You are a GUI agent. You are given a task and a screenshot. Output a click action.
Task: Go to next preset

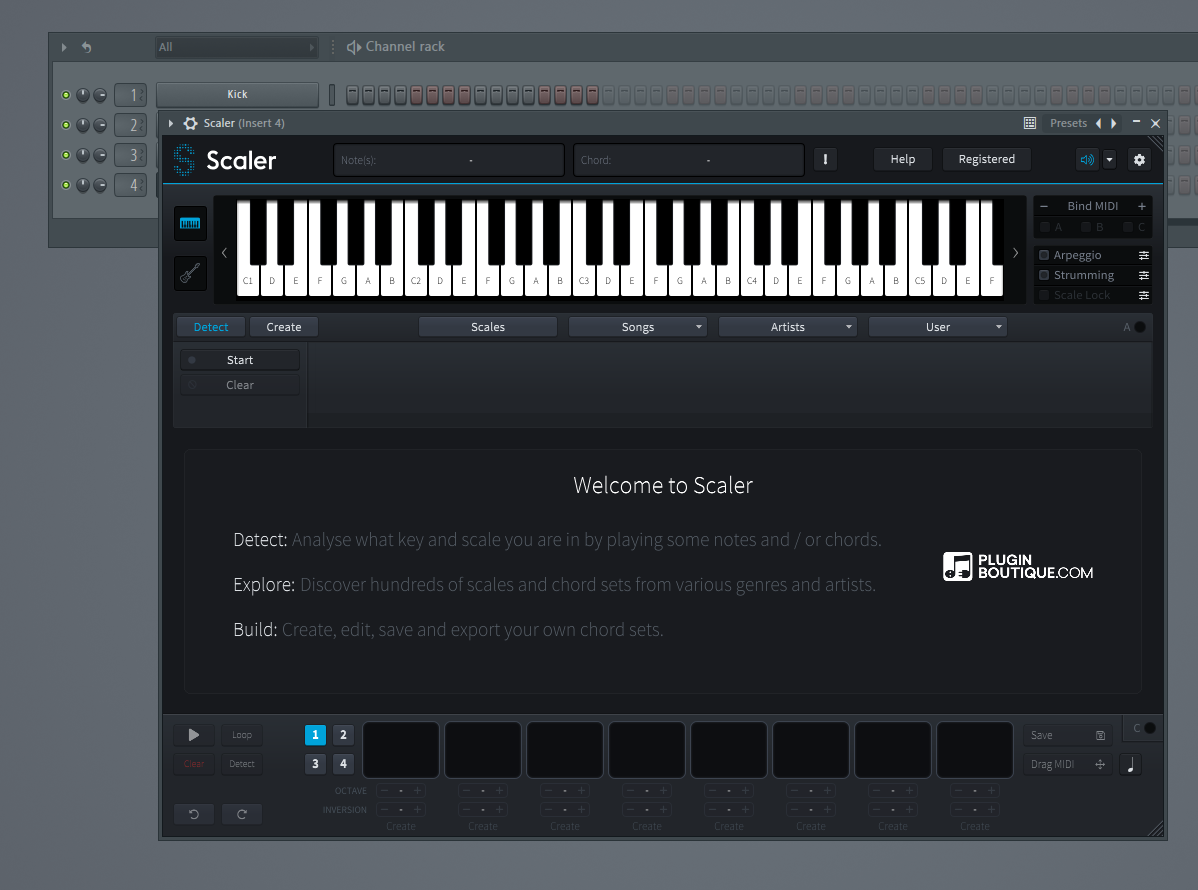(1114, 123)
